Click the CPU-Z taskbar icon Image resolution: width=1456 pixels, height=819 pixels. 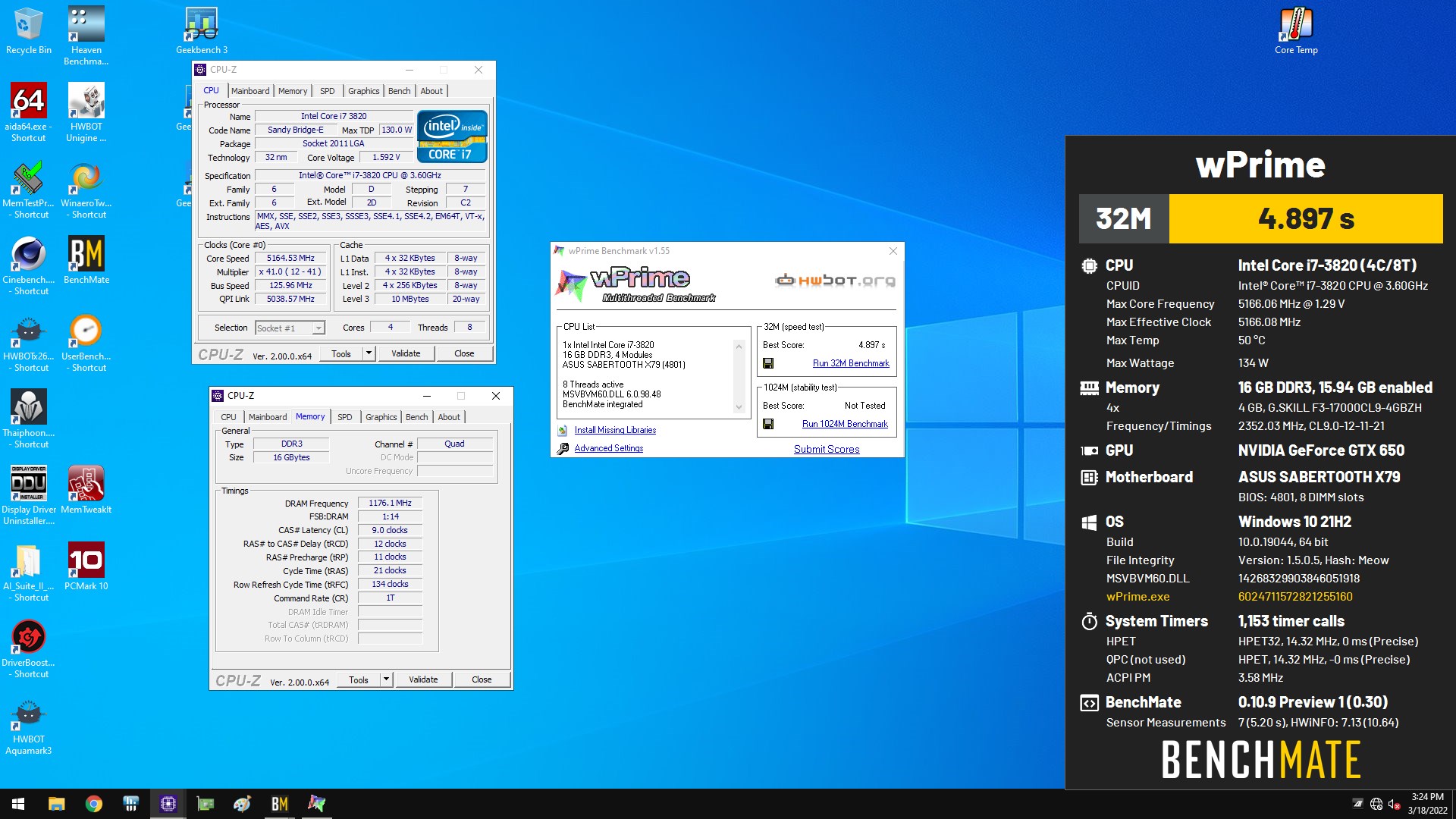tap(168, 804)
